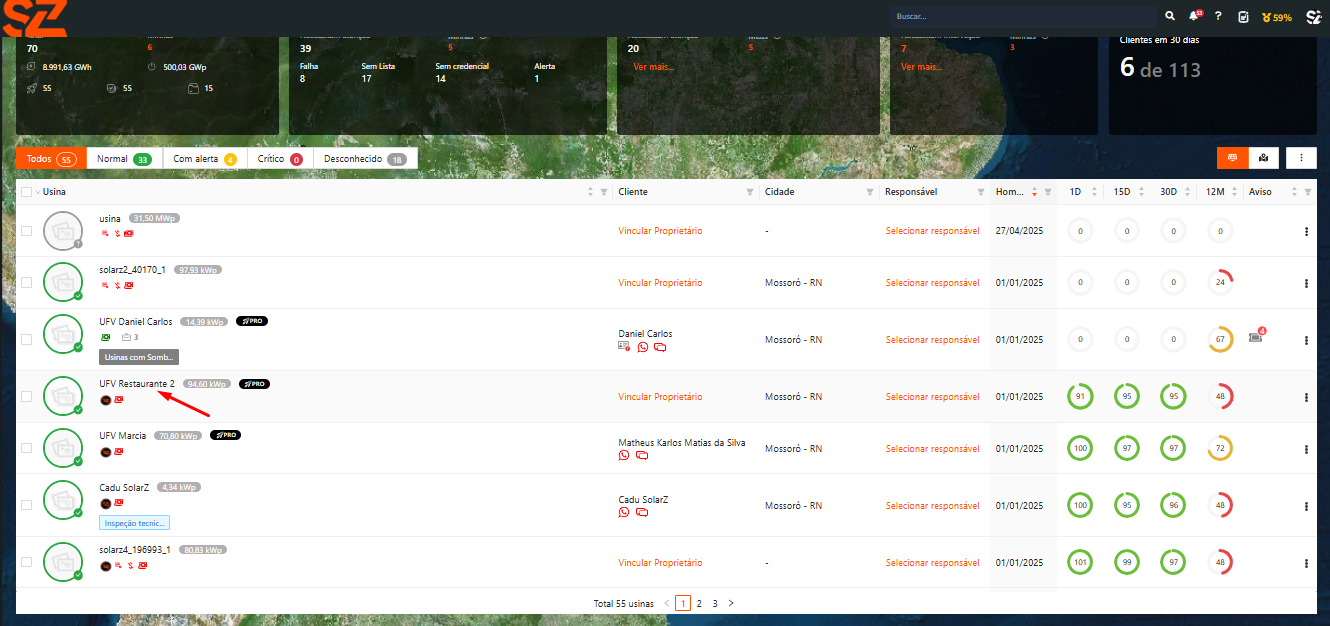Switch to the map view icon
The image size is (1330, 626).
(x=1264, y=158)
